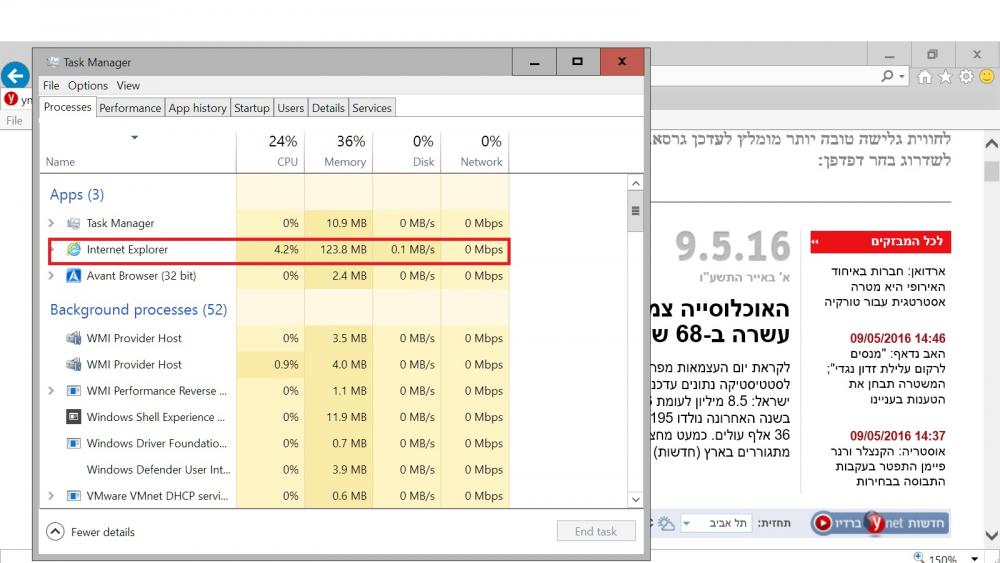Click the browser page scroll down arrow
This screenshot has width=1000, height=563.
click(x=991, y=536)
